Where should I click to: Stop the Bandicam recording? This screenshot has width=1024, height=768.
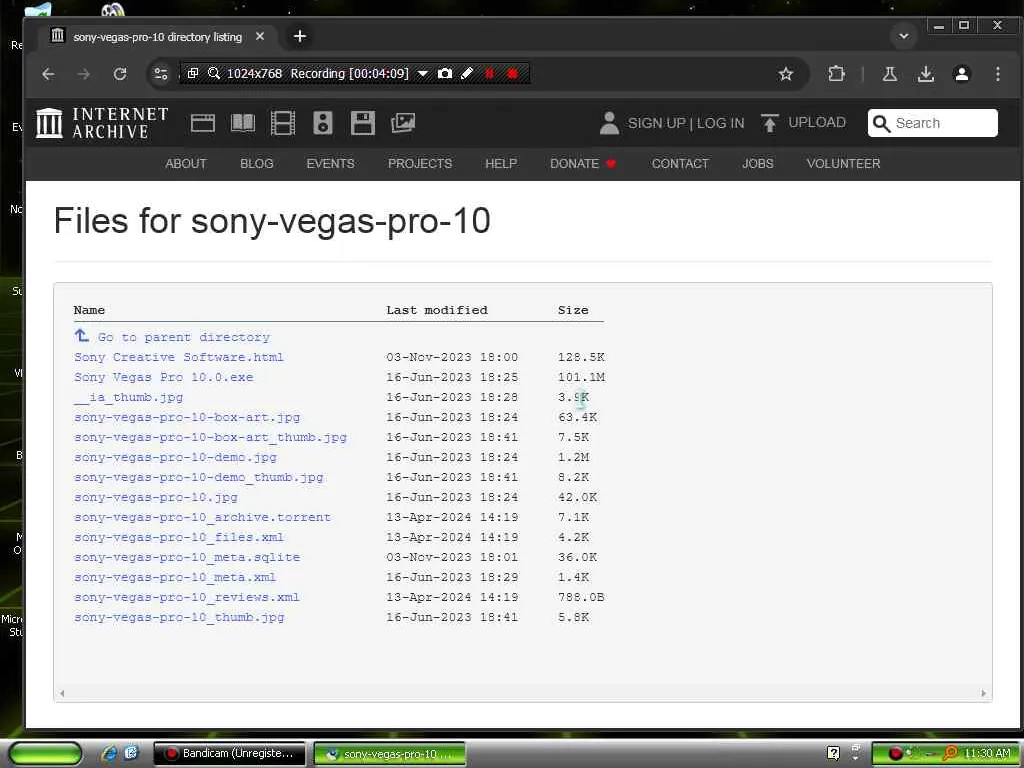[512, 73]
